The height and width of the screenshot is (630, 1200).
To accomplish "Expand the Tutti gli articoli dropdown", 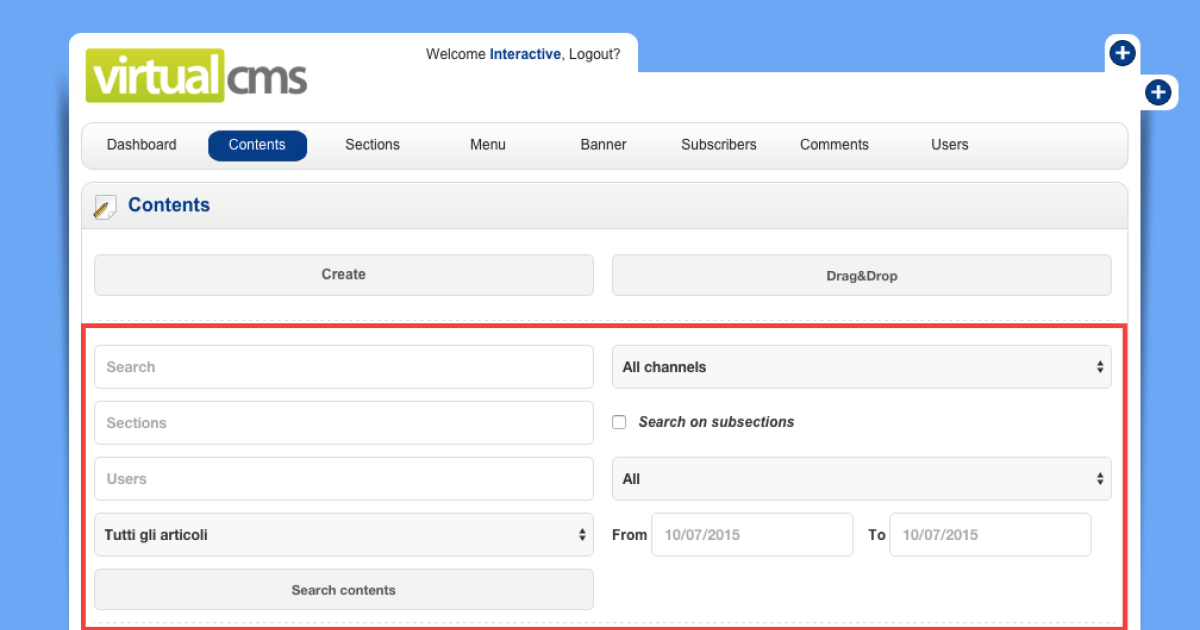I will 343,535.
